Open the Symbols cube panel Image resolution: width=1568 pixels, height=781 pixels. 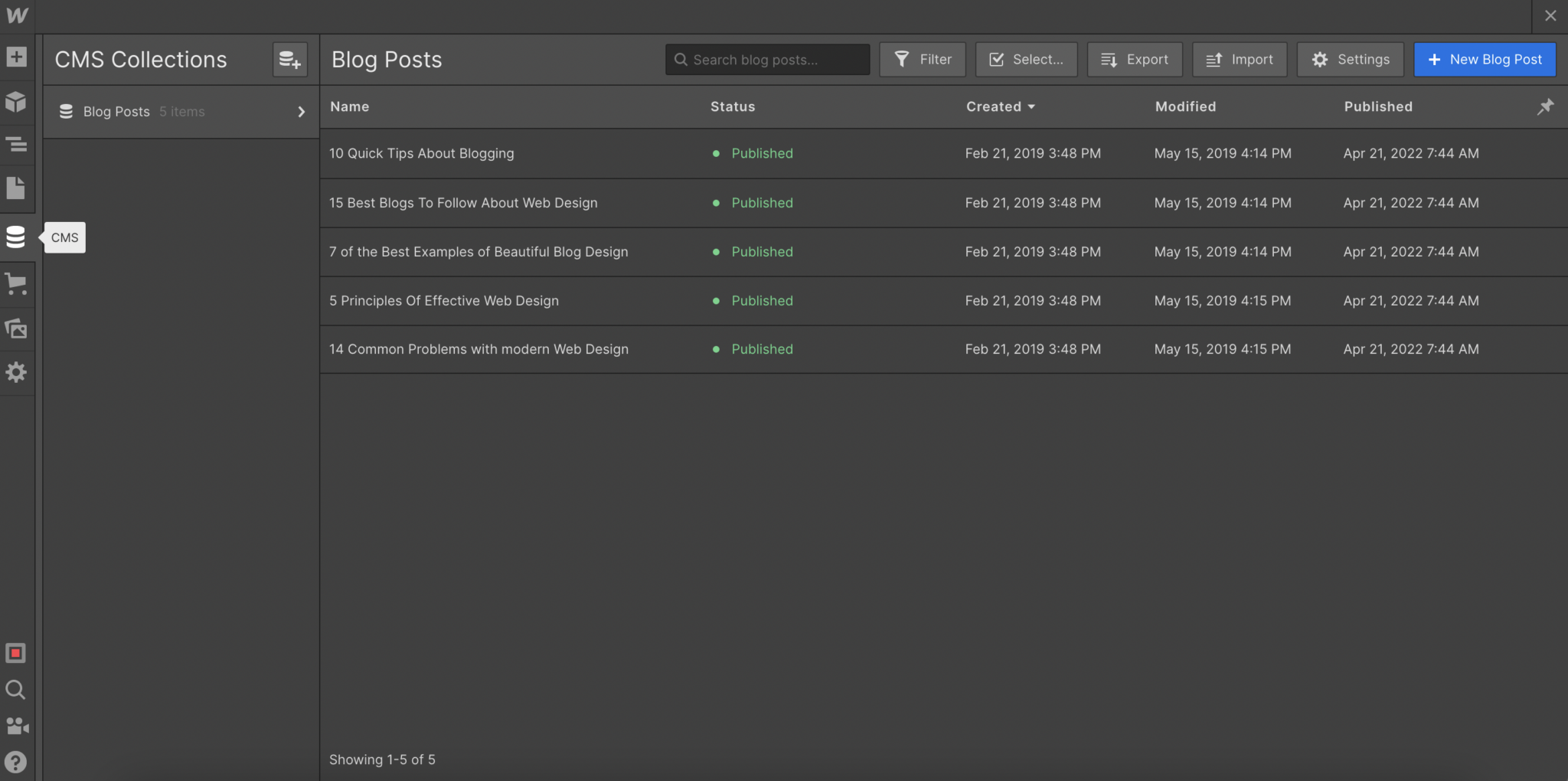(x=16, y=102)
